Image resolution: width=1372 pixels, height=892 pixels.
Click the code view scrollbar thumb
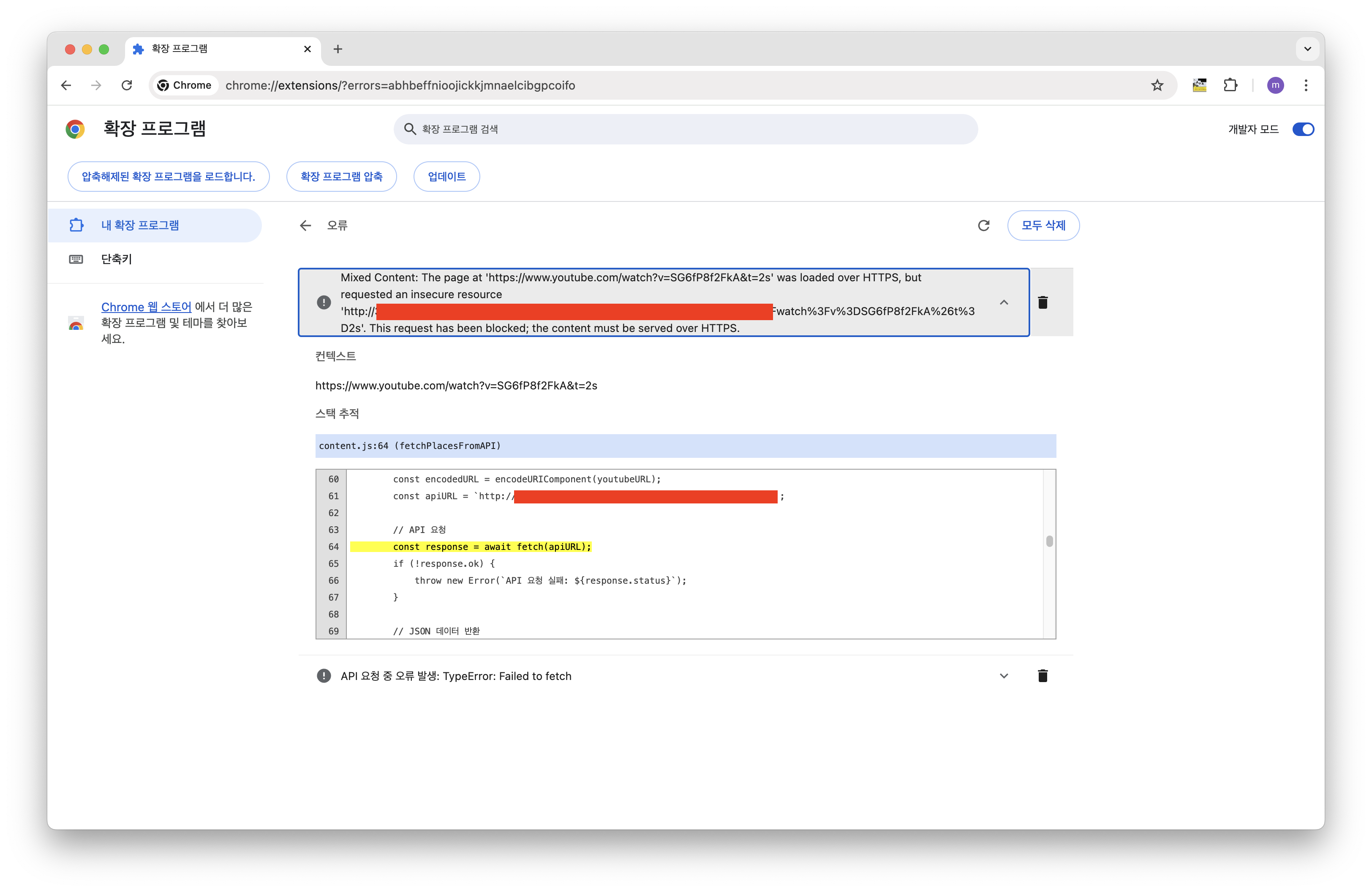[1049, 541]
